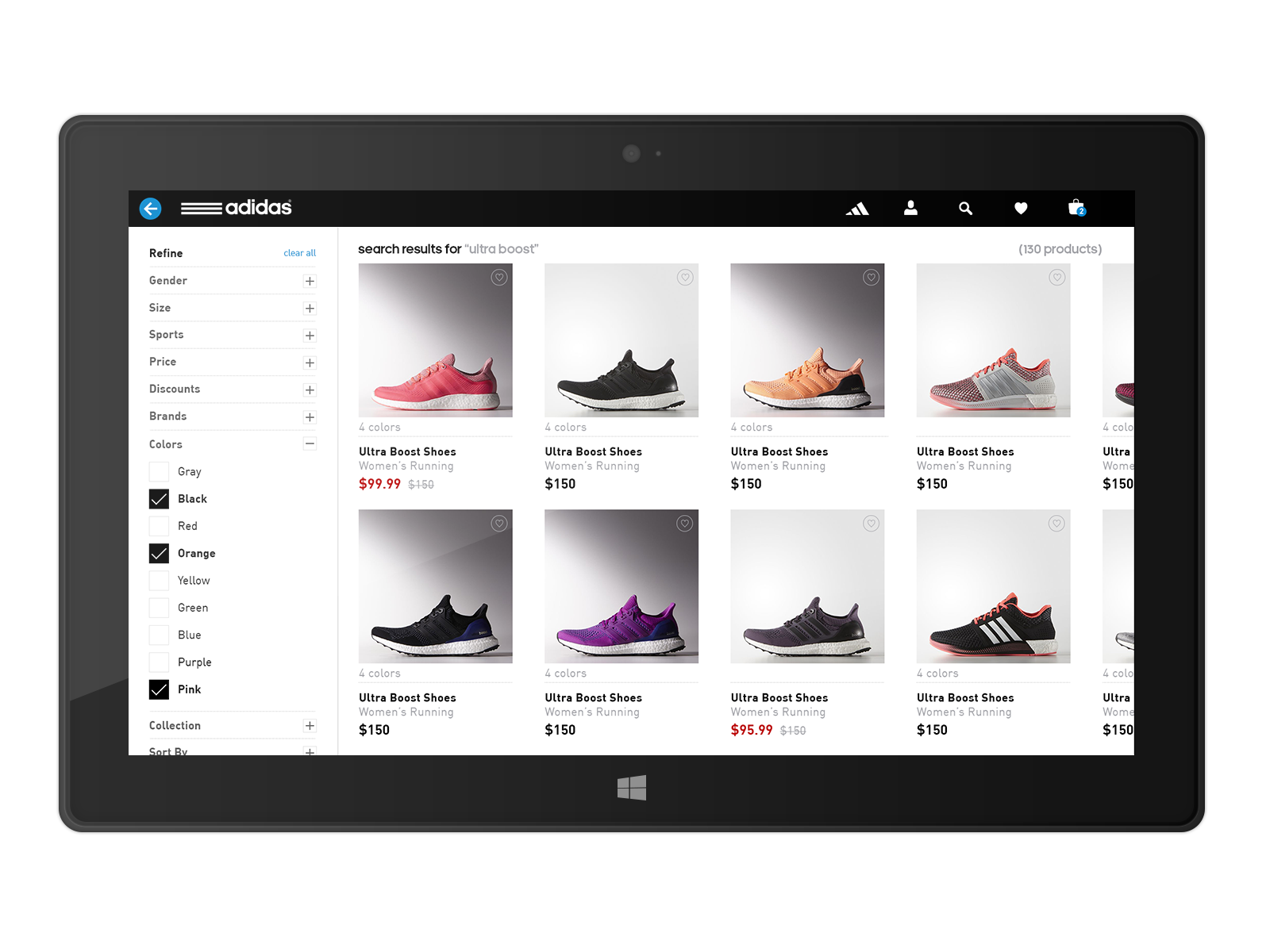The width and height of the screenshot is (1270, 952).
Task: Click the "ultra boost" search query text
Action: [502, 249]
